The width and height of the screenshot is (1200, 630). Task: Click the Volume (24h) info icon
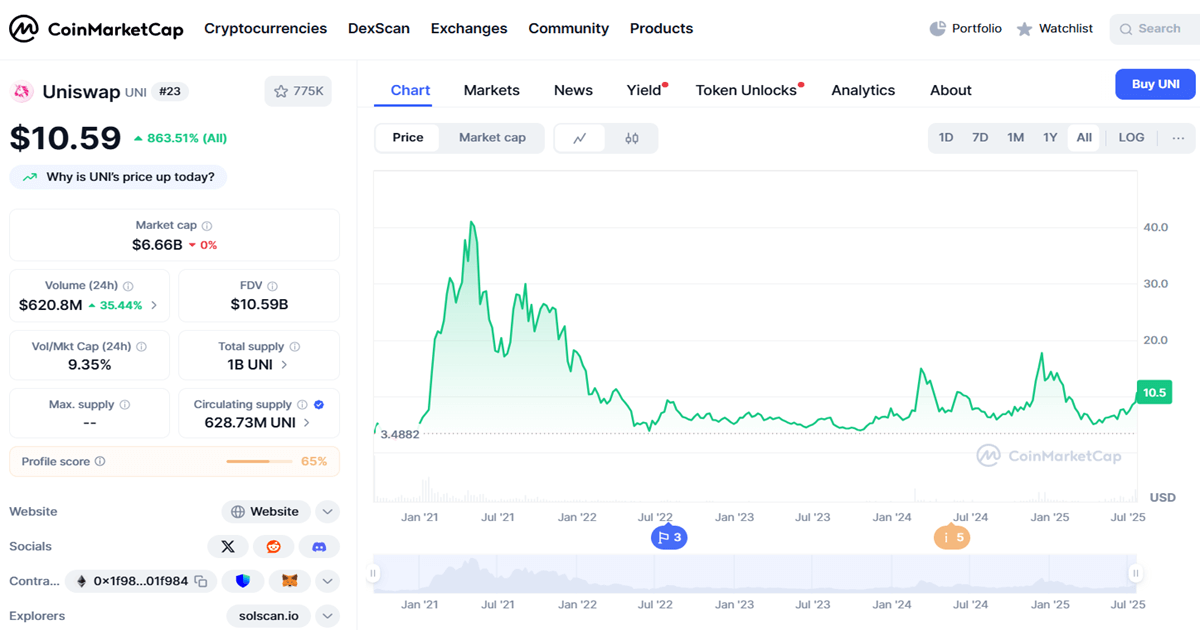(128, 286)
